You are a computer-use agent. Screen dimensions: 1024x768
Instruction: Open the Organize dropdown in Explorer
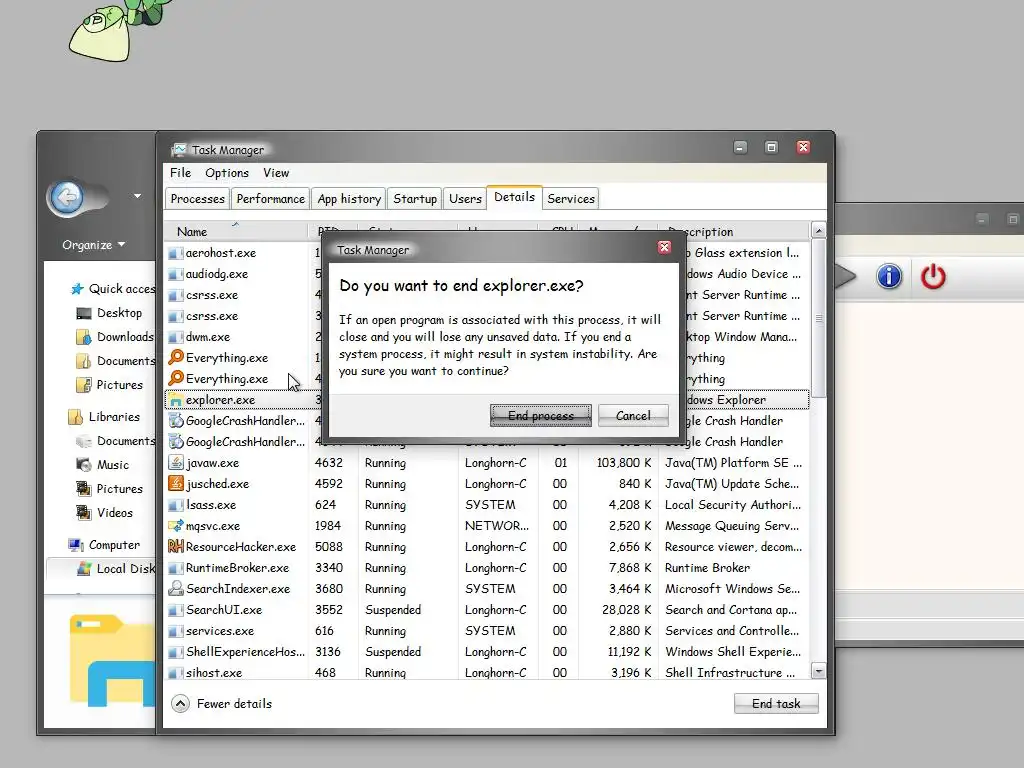click(93, 245)
